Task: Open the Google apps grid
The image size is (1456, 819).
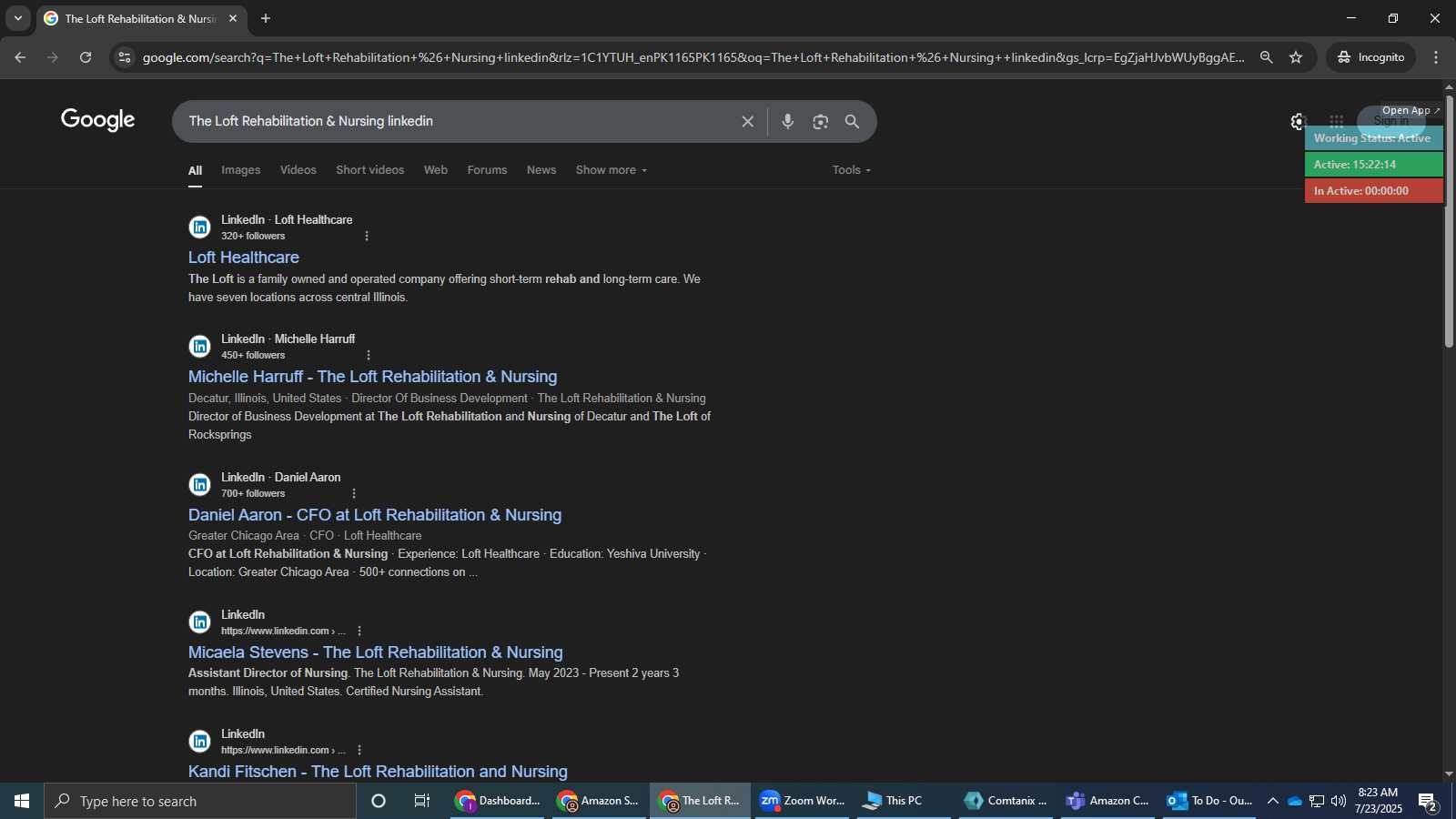Action: (1336, 121)
